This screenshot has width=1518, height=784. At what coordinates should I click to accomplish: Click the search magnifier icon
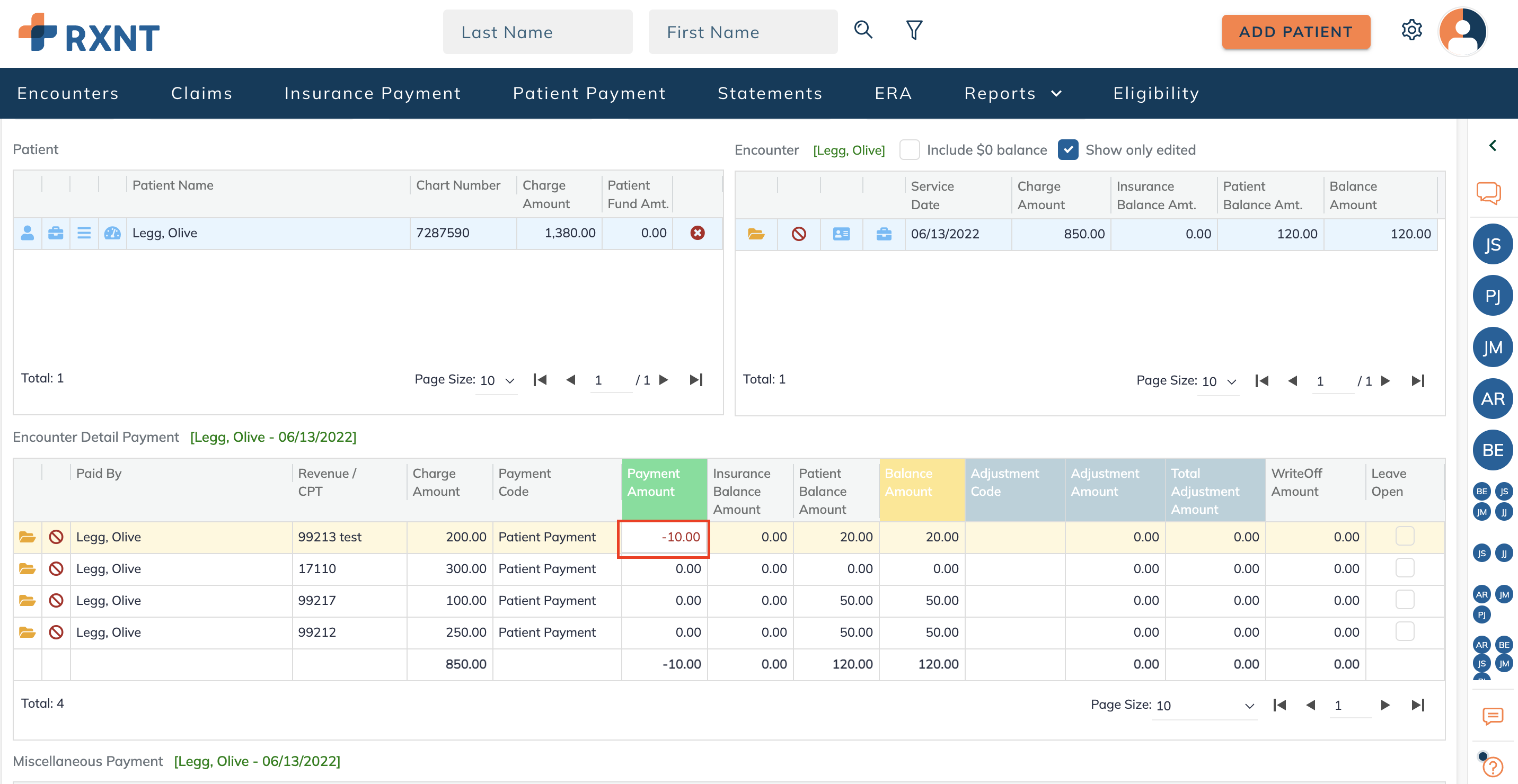(863, 30)
